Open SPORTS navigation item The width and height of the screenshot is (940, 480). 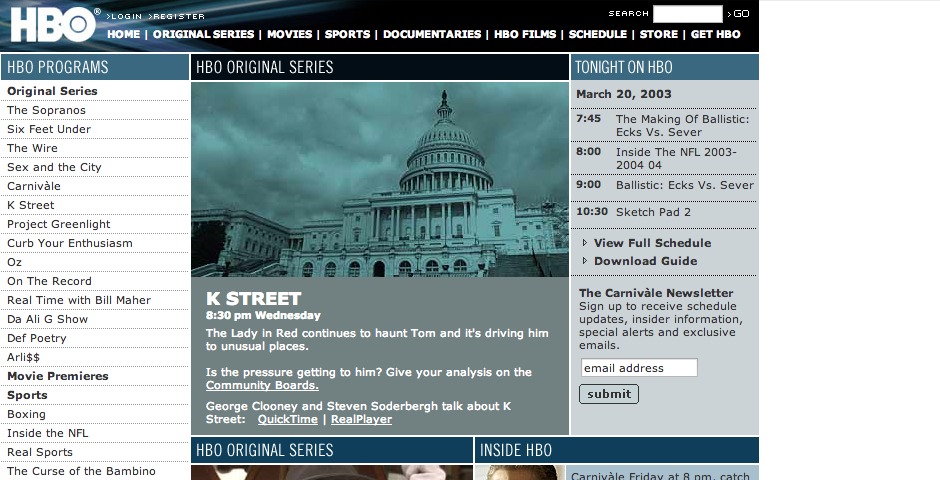tap(347, 34)
